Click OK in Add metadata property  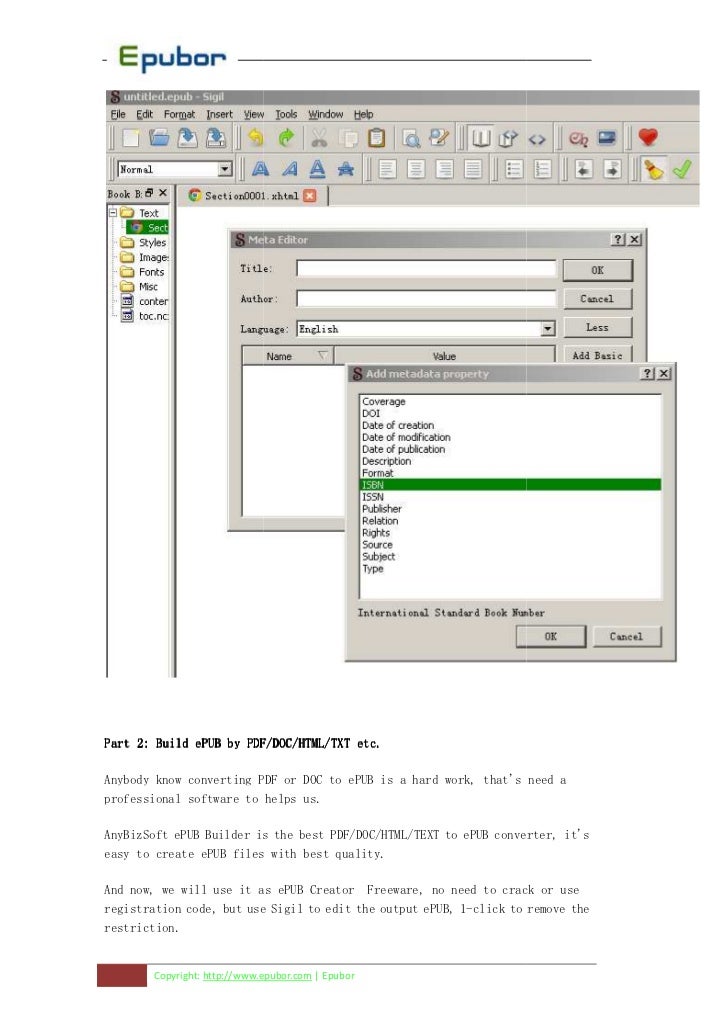point(550,636)
